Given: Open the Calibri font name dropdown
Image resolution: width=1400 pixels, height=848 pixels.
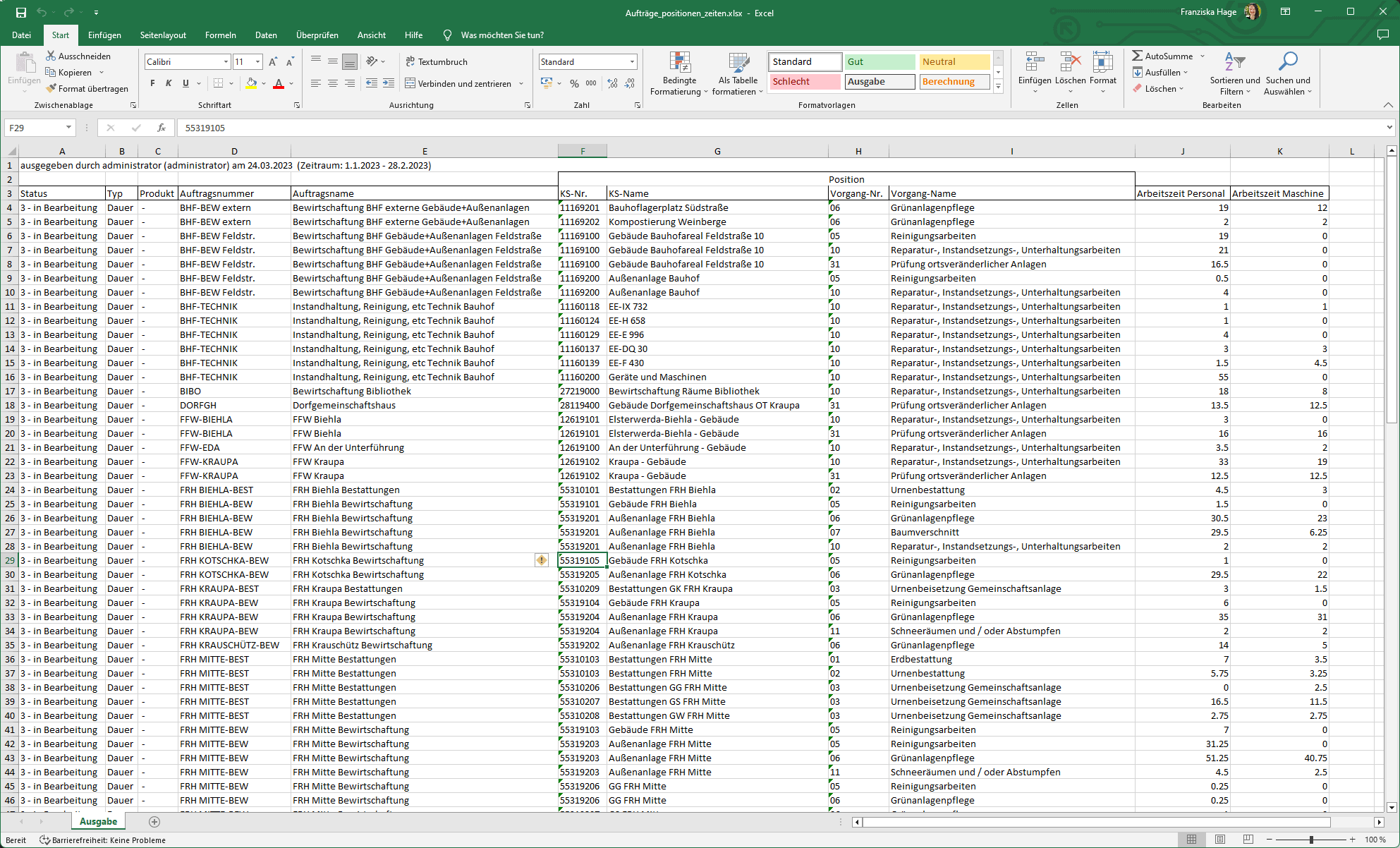Looking at the screenshot, I should click(226, 62).
